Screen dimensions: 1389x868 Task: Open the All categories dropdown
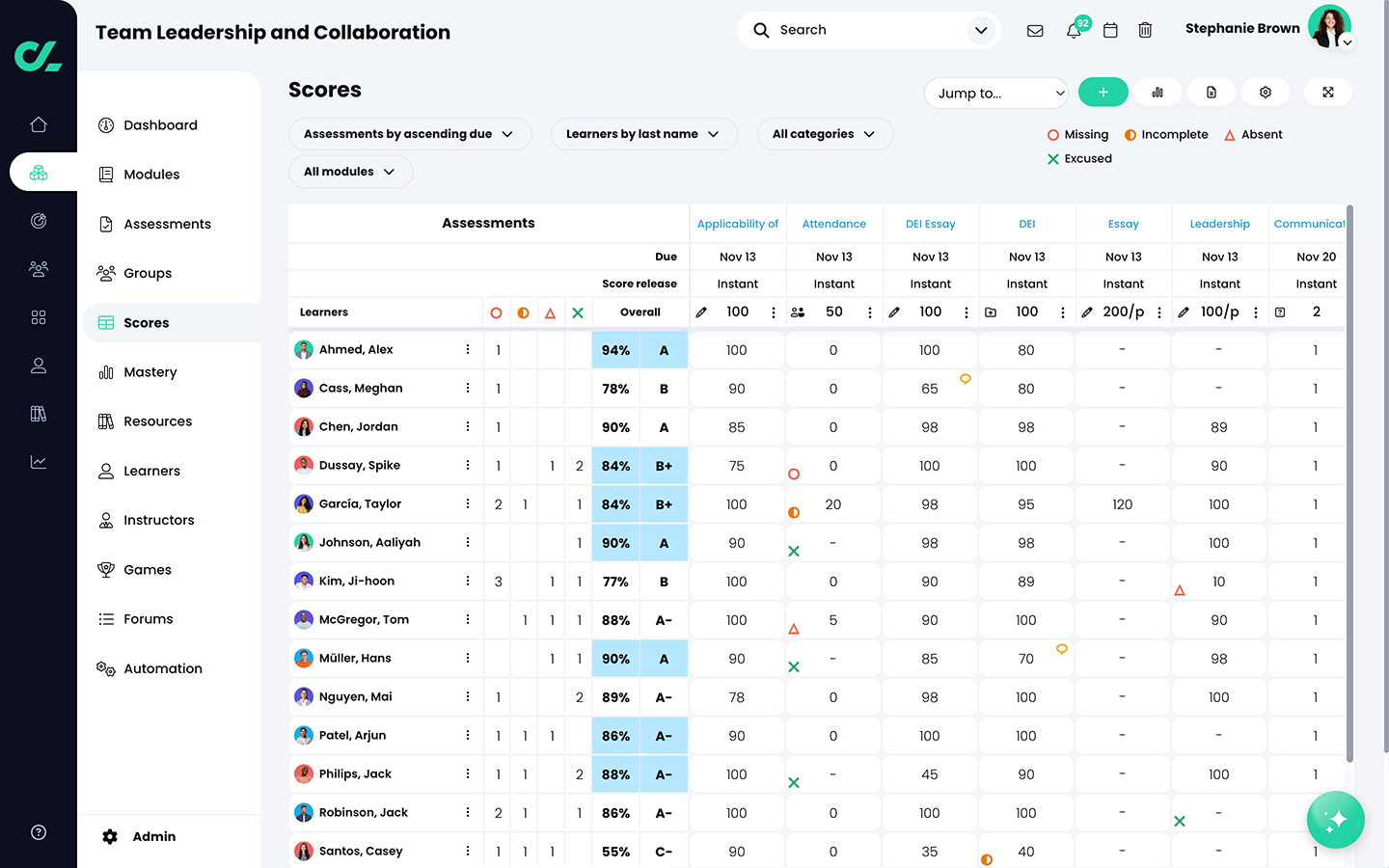(x=825, y=134)
